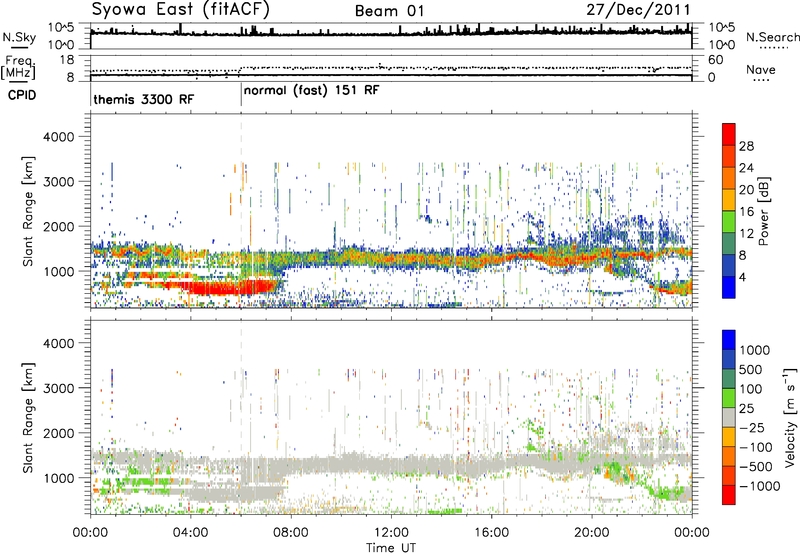Image resolution: width=800 pixels, height=554 pixels.
Task: Click the '2000' tick of the velocity panel
Action: coord(58,433)
